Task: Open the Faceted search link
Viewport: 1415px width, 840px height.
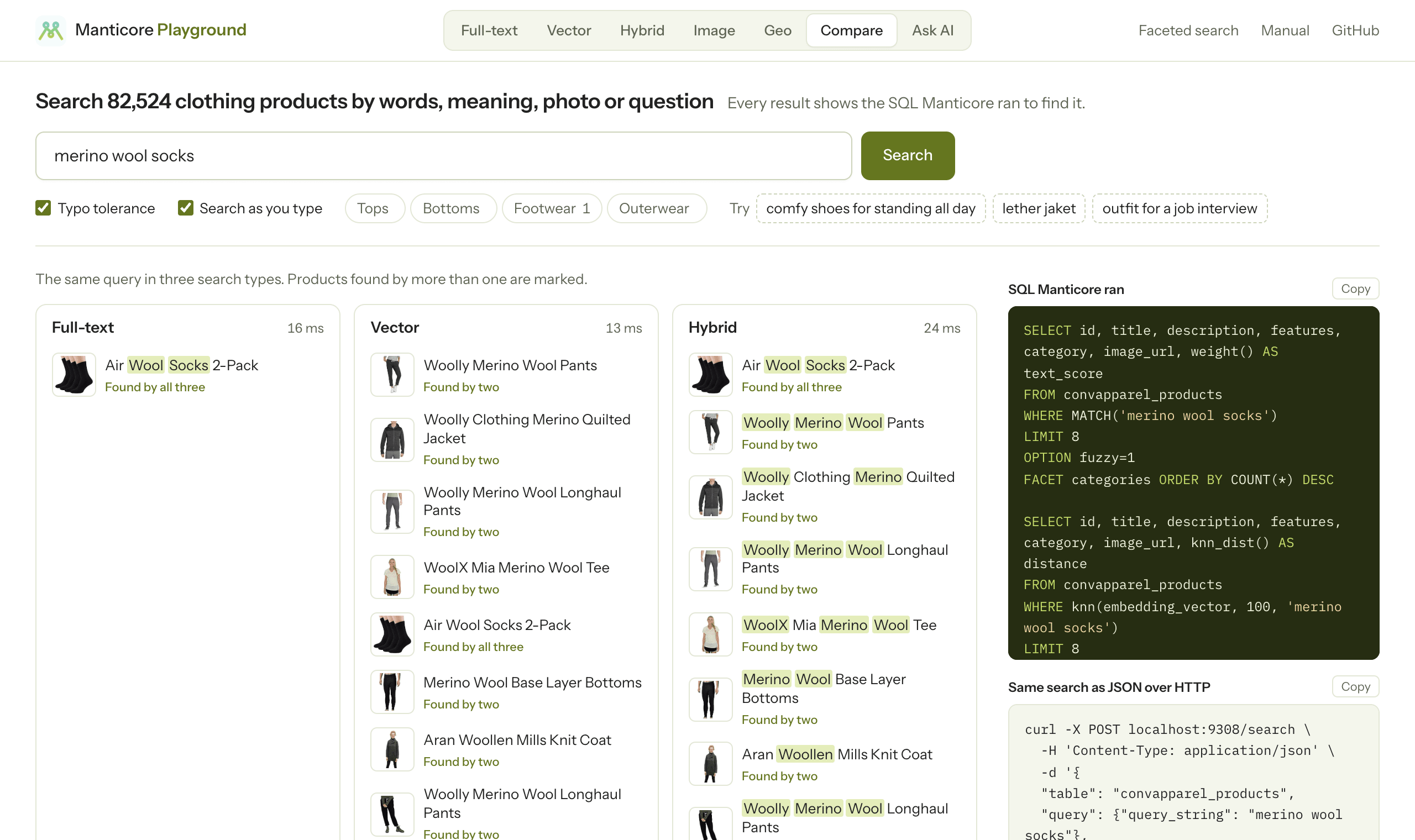Action: click(1188, 30)
